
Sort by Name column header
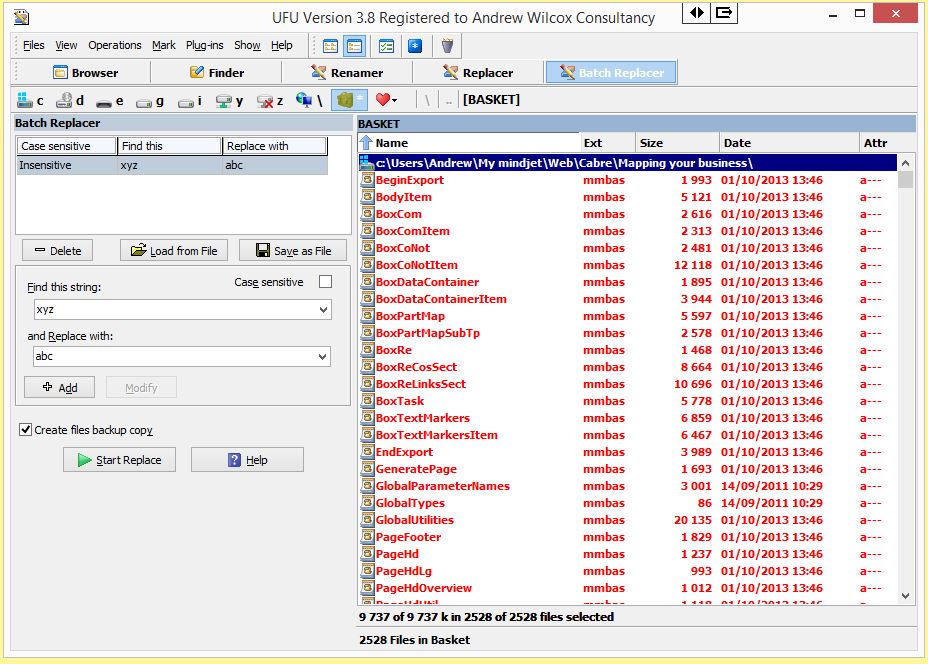point(469,143)
